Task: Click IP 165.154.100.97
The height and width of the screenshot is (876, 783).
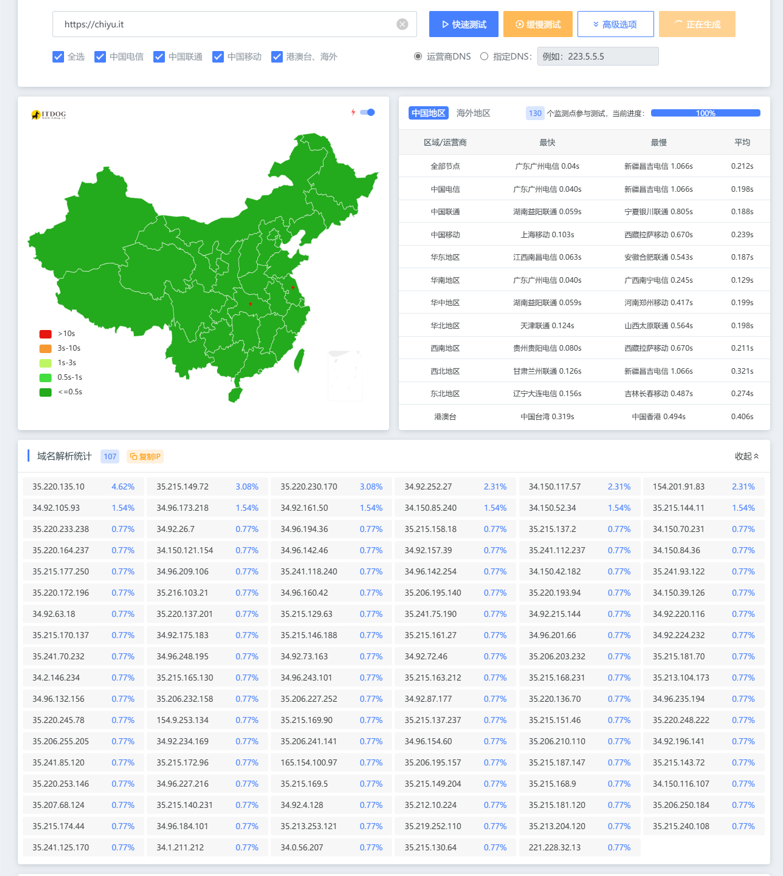Action: [309, 763]
